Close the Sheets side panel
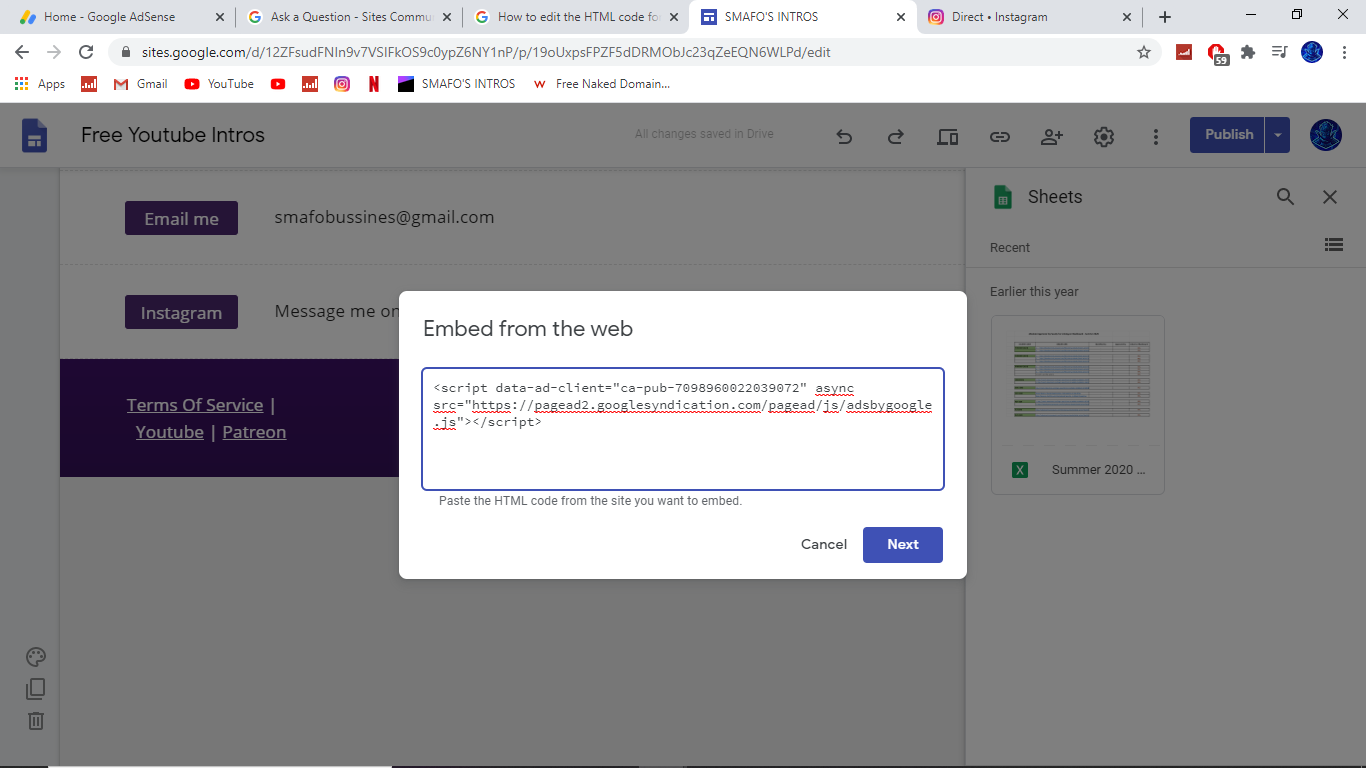1366x768 pixels. [x=1330, y=197]
